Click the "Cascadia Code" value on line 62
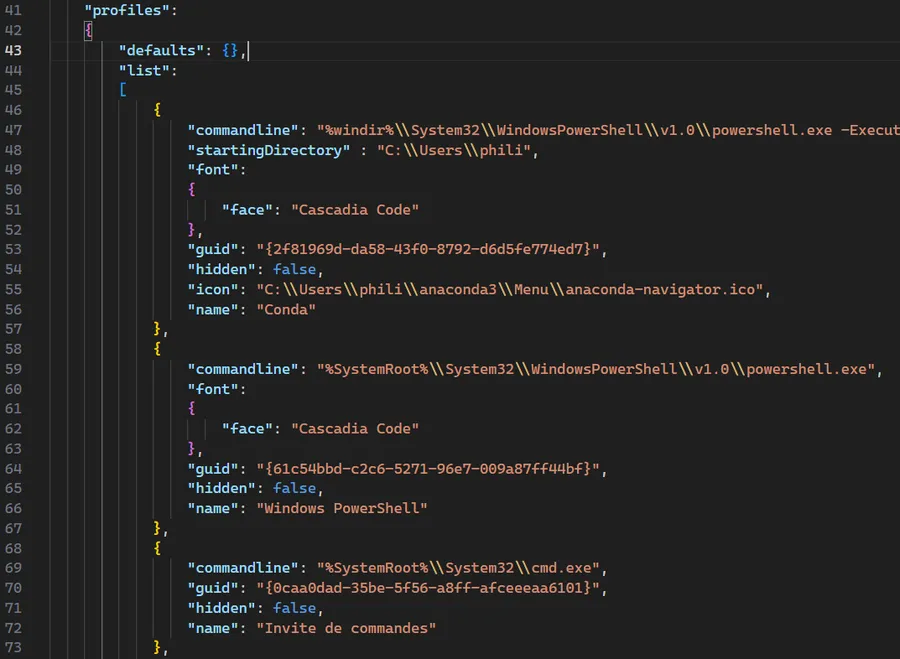The width and height of the screenshot is (900, 659). pyautogui.click(x=355, y=429)
